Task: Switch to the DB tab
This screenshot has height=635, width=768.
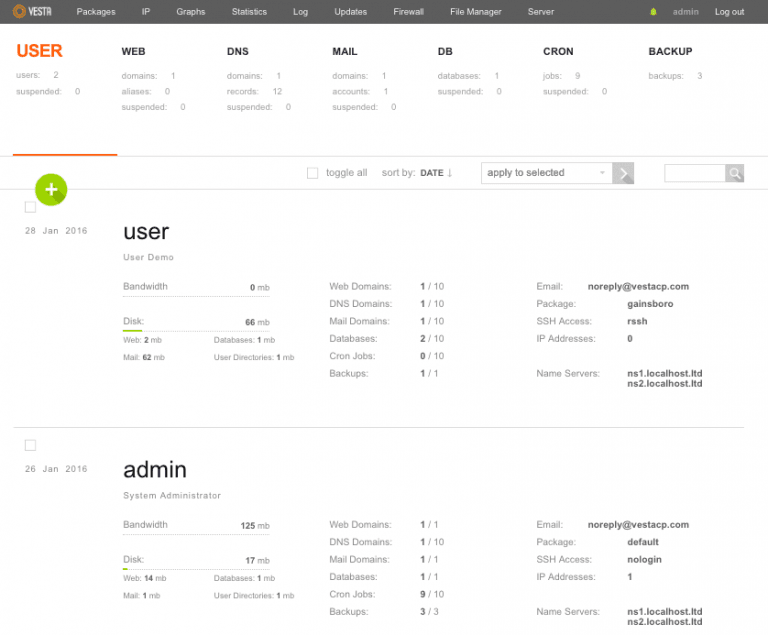Action: coord(445,51)
